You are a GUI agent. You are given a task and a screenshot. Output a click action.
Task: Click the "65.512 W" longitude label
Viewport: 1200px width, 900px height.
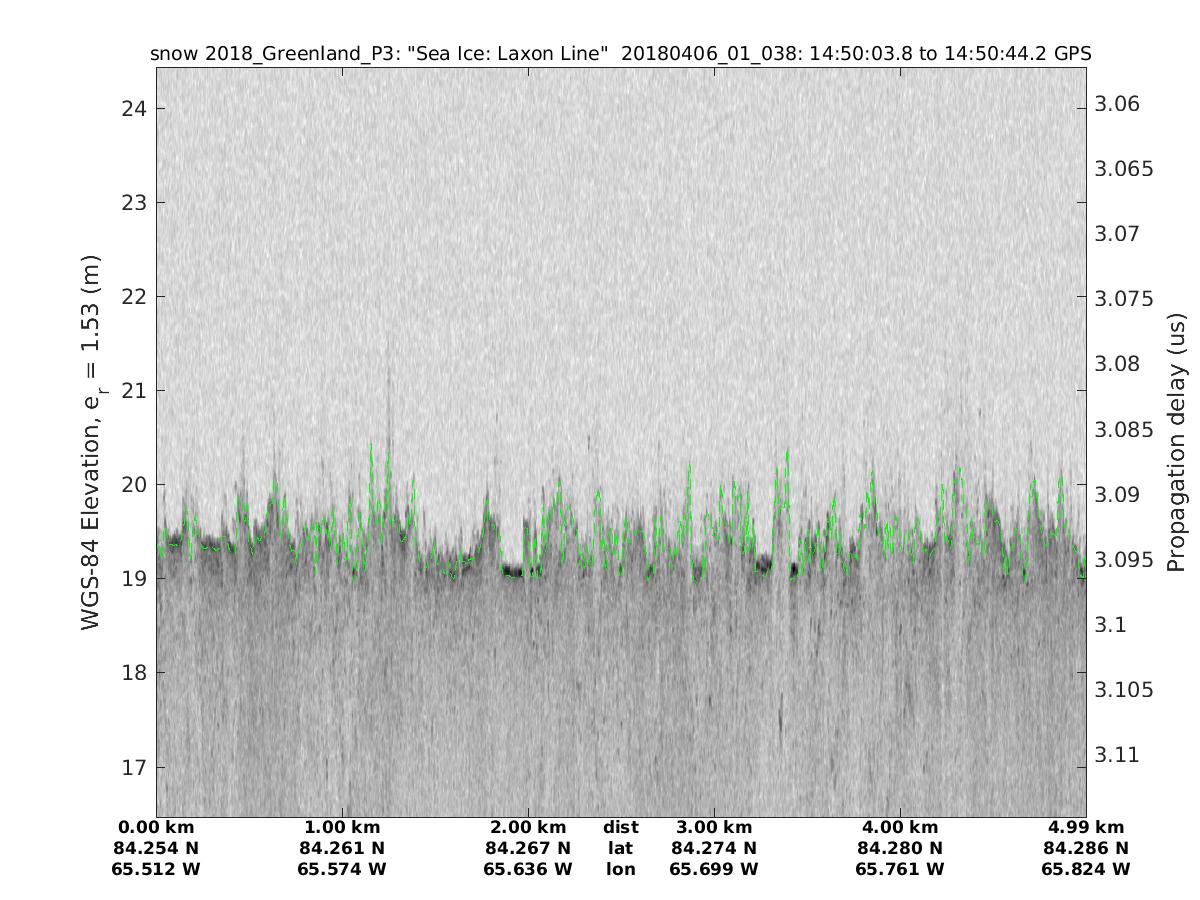coord(158,869)
